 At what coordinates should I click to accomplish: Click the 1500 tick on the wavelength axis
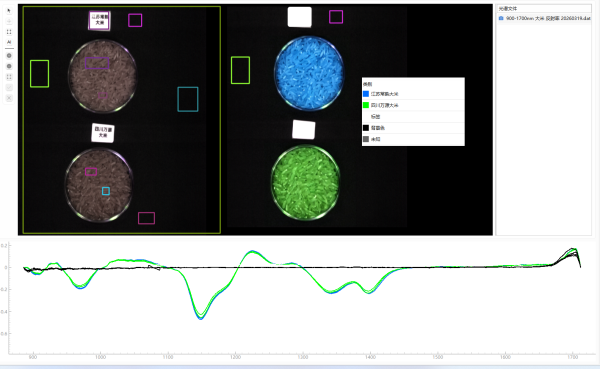[x=438, y=357]
